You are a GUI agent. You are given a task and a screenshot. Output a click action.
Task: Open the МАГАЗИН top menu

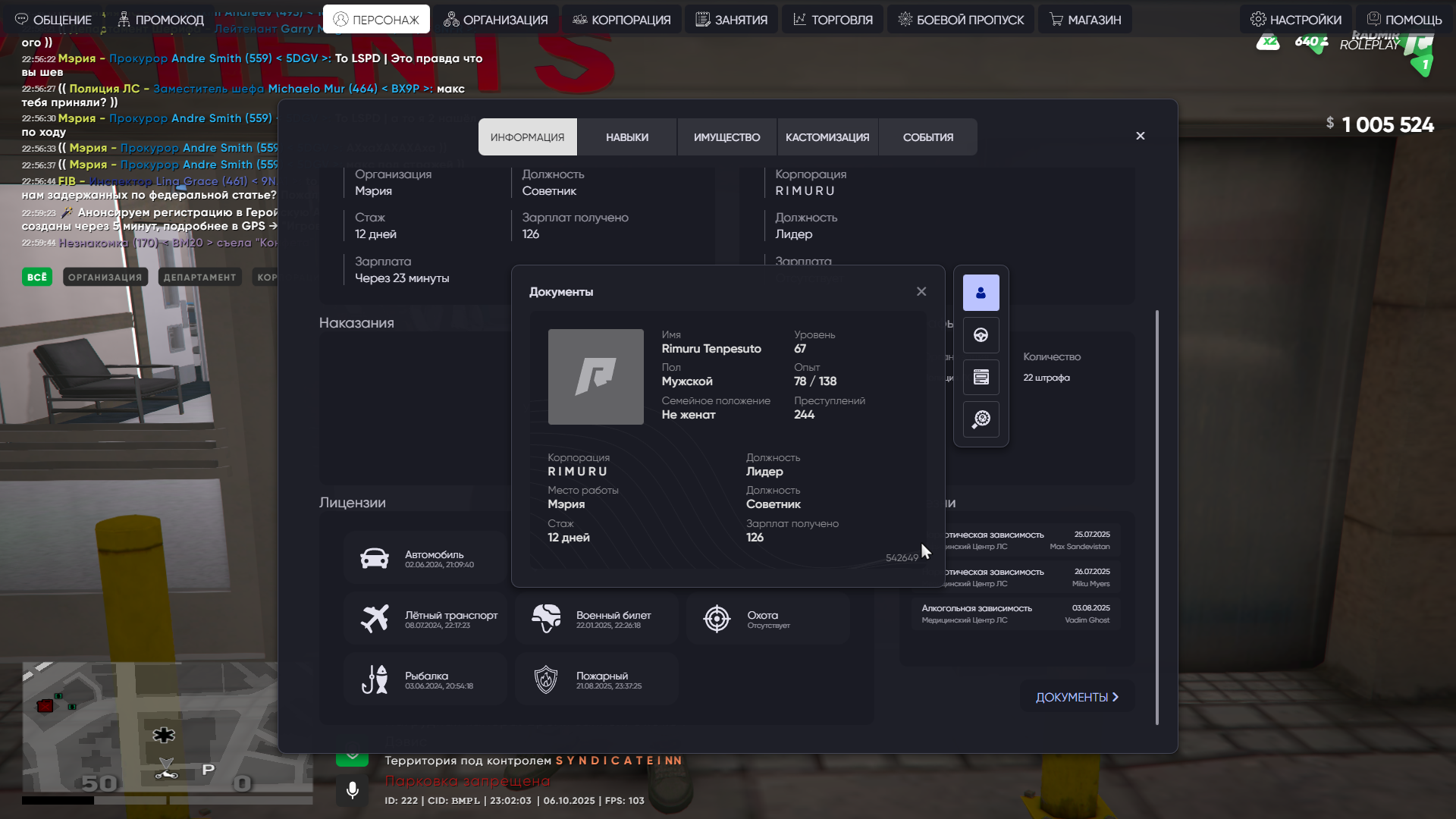[1085, 20]
